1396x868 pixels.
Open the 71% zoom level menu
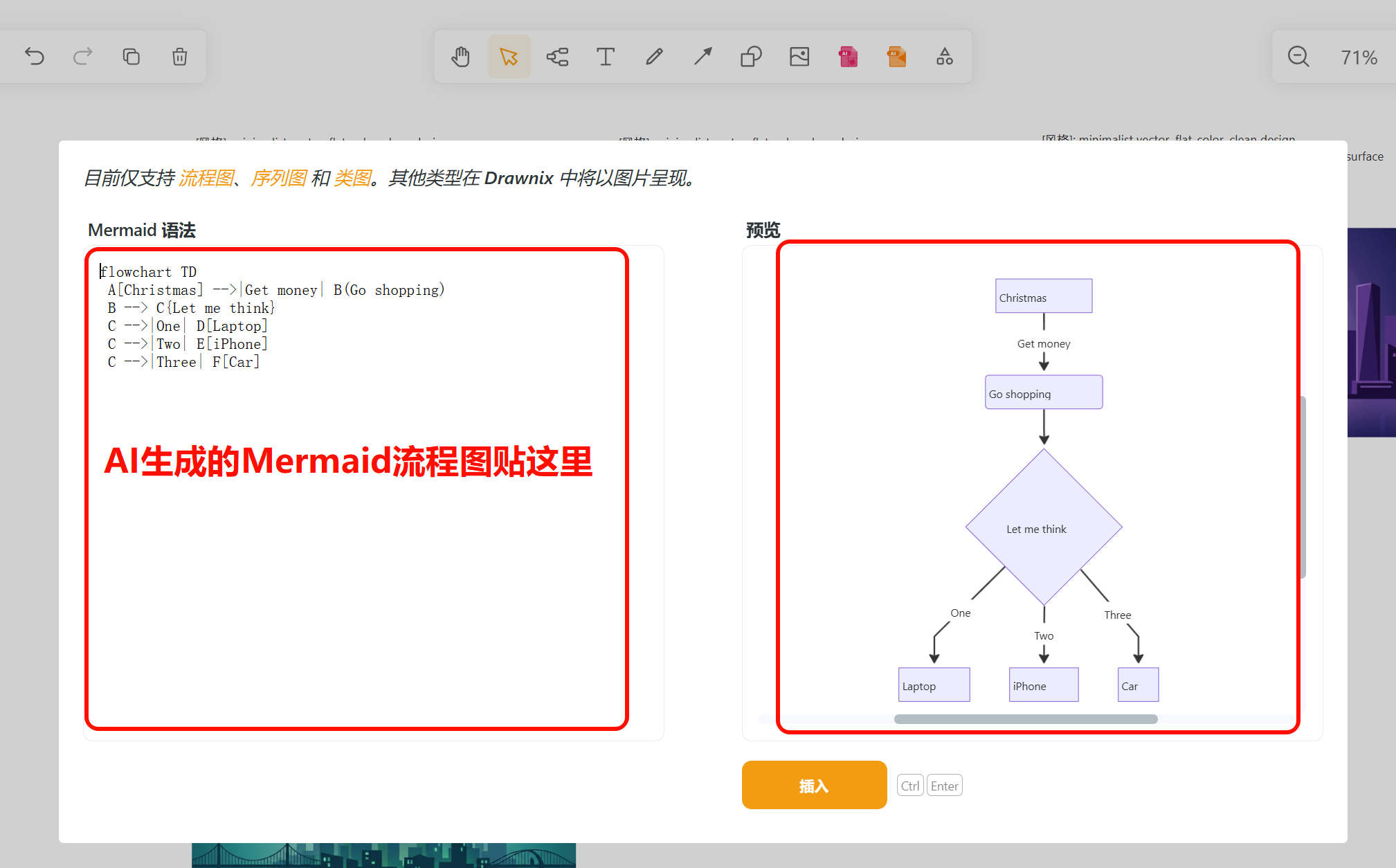coord(1359,57)
